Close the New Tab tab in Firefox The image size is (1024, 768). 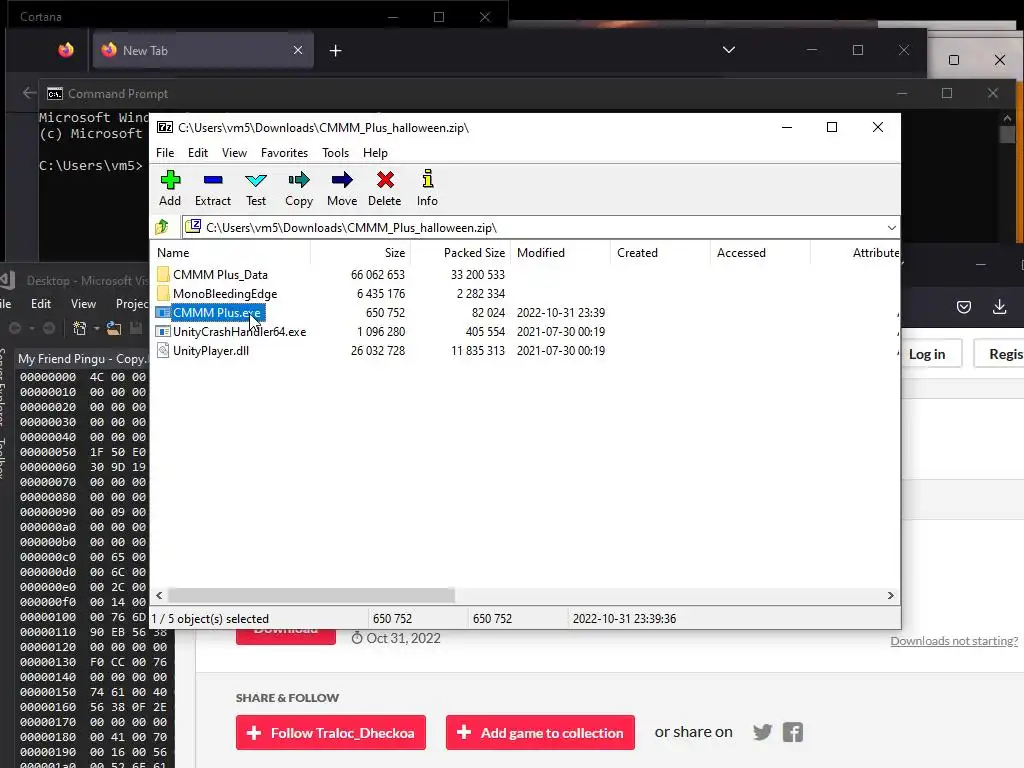[298, 50]
